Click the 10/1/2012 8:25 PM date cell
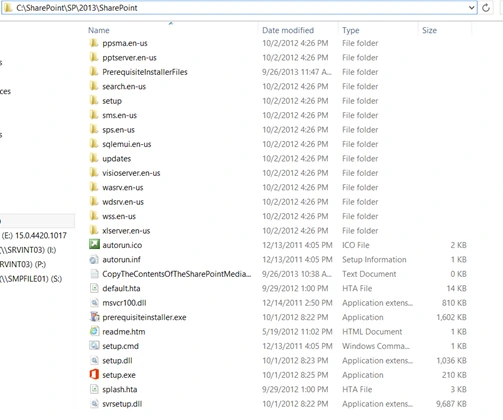The width and height of the screenshot is (503, 420). (x=295, y=375)
